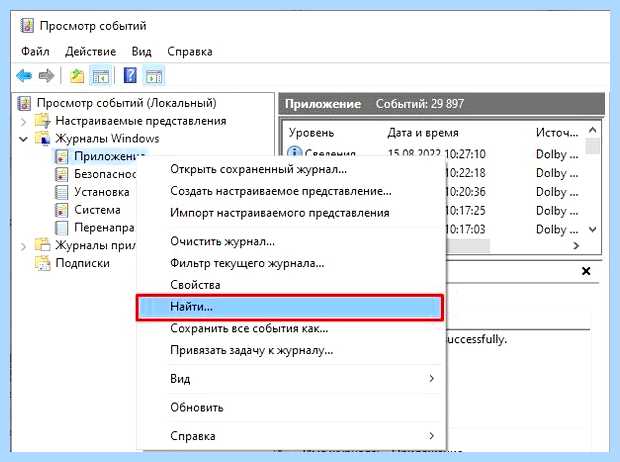This screenshot has width=620, height=462.
Task: Open the Файл menu
Action: pyautogui.click(x=35, y=51)
